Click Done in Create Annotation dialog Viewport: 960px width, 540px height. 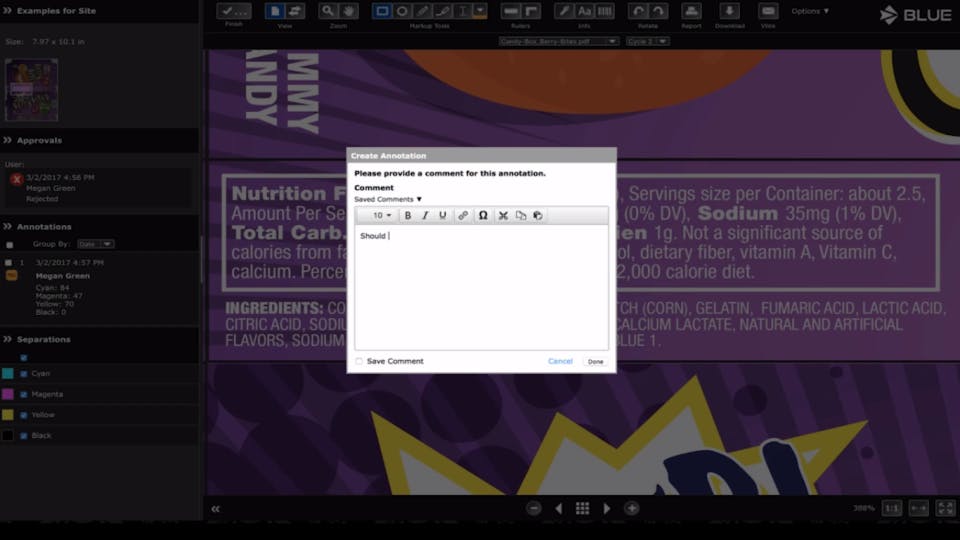(595, 361)
